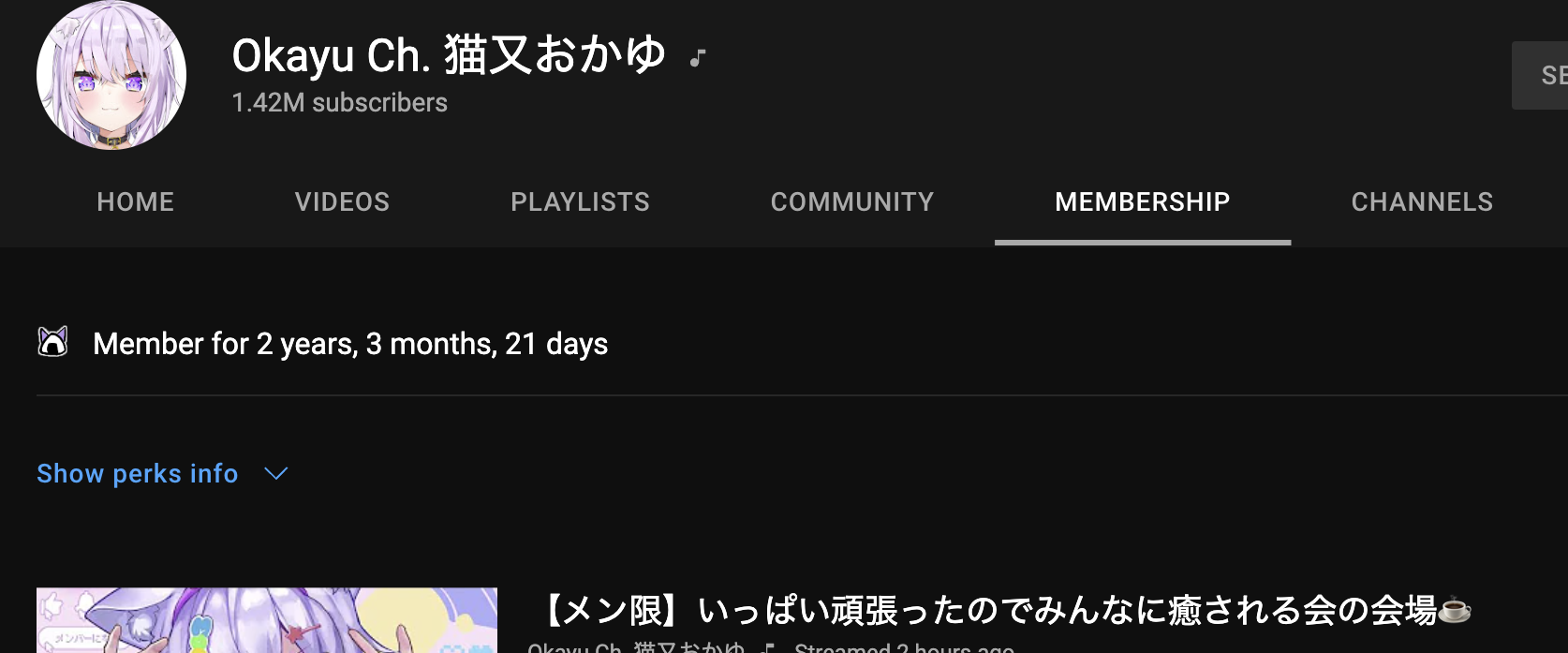The image size is (1568, 653).
Task: Click the music note artist badge
Action: pyautogui.click(x=698, y=58)
